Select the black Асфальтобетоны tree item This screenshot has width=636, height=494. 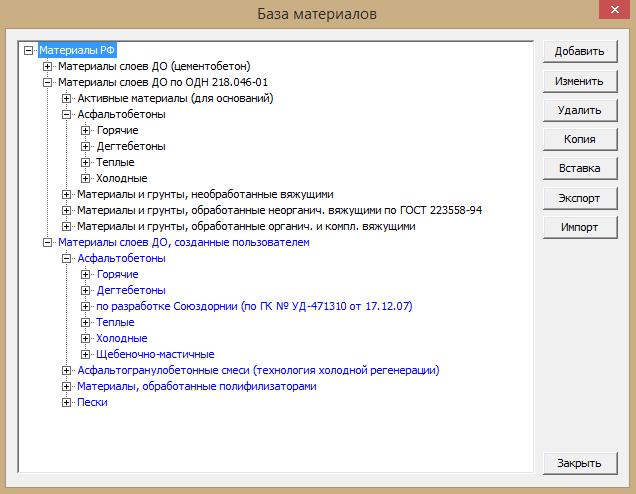[x=121, y=115]
